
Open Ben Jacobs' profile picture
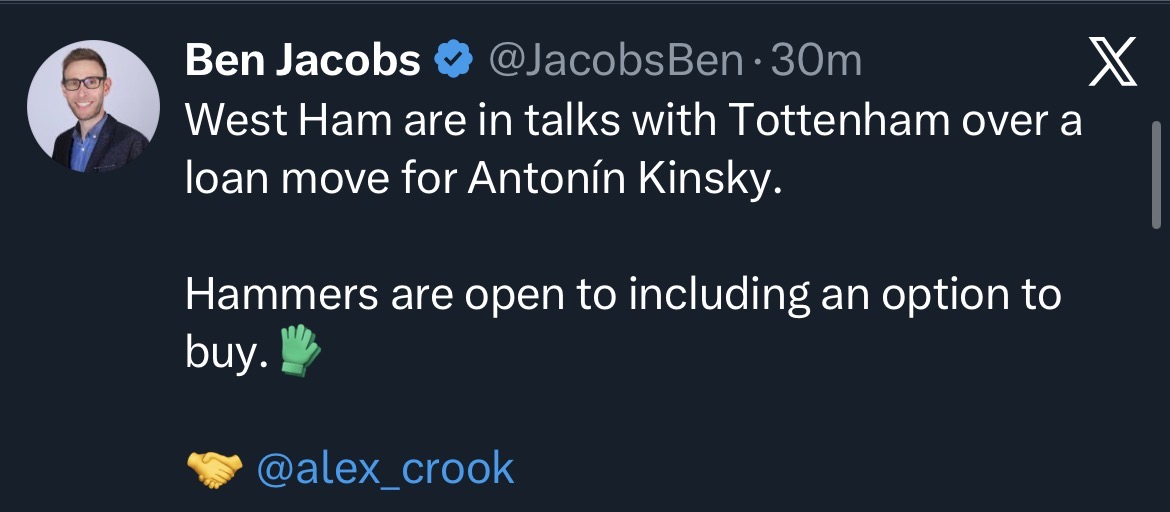(93, 107)
